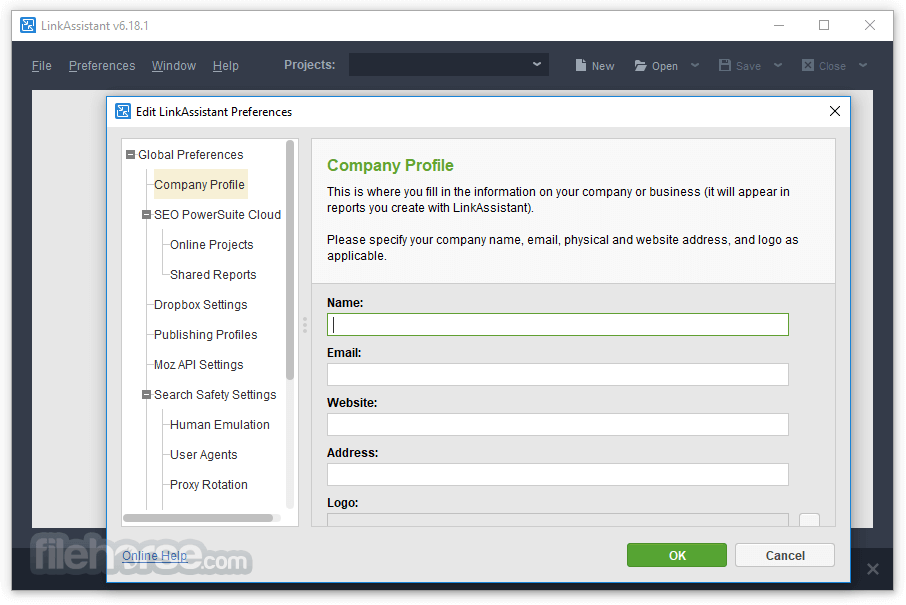The height and width of the screenshot is (605, 906).
Task: Select Publishing Profiles in the tree
Action: pos(206,335)
